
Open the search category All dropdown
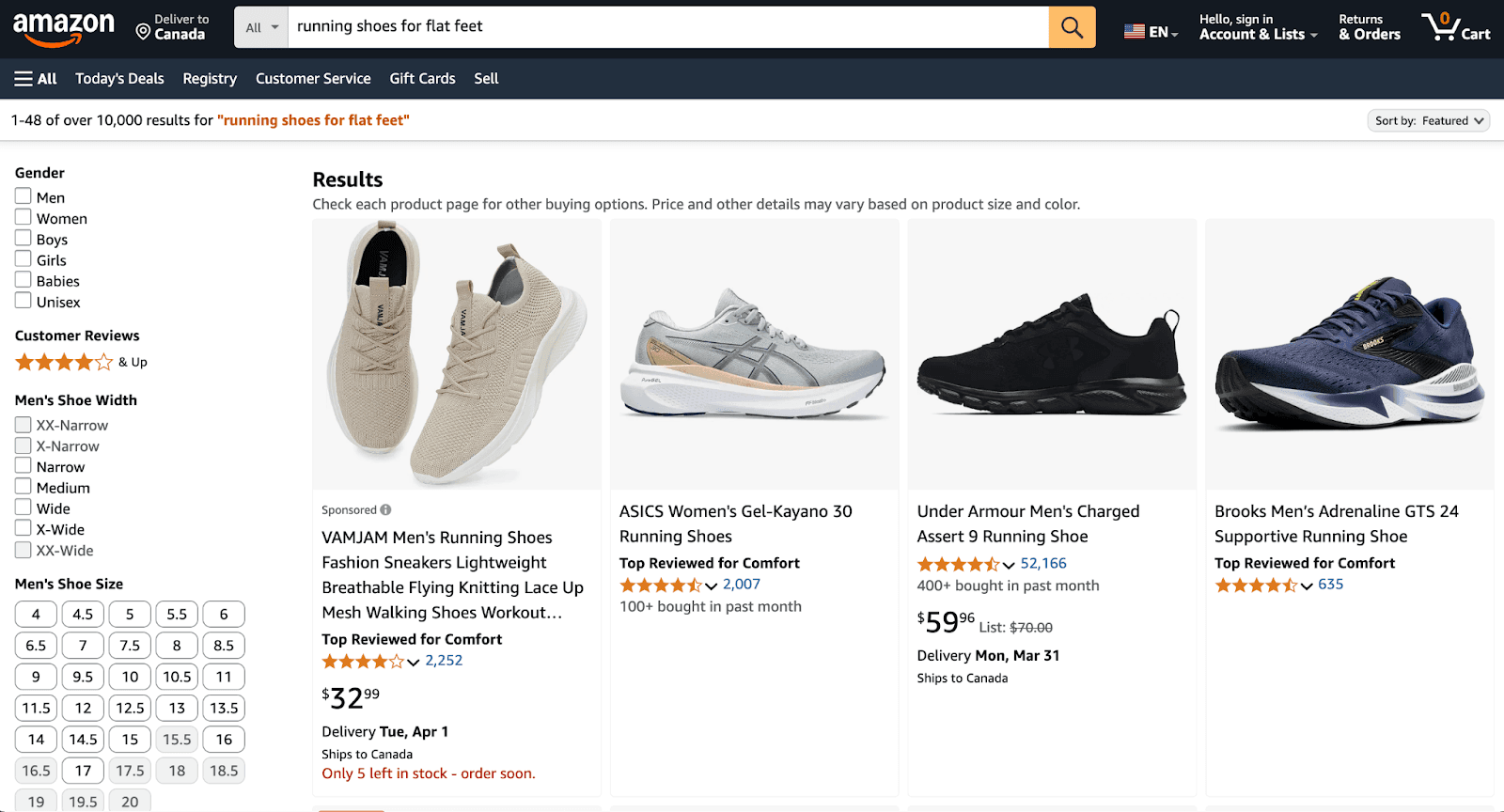259,26
